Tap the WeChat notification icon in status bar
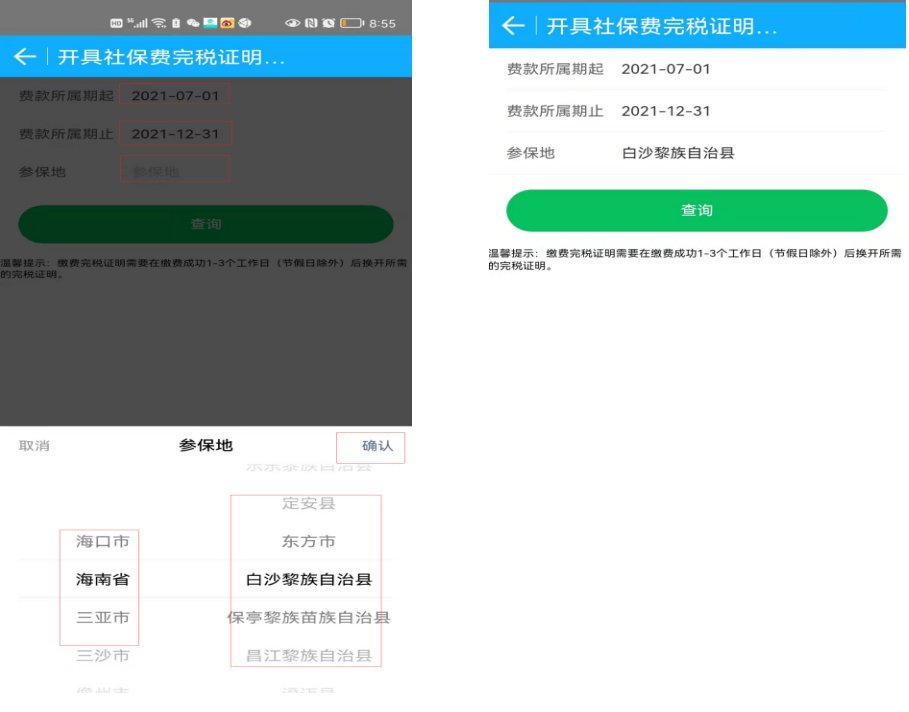 point(193,22)
